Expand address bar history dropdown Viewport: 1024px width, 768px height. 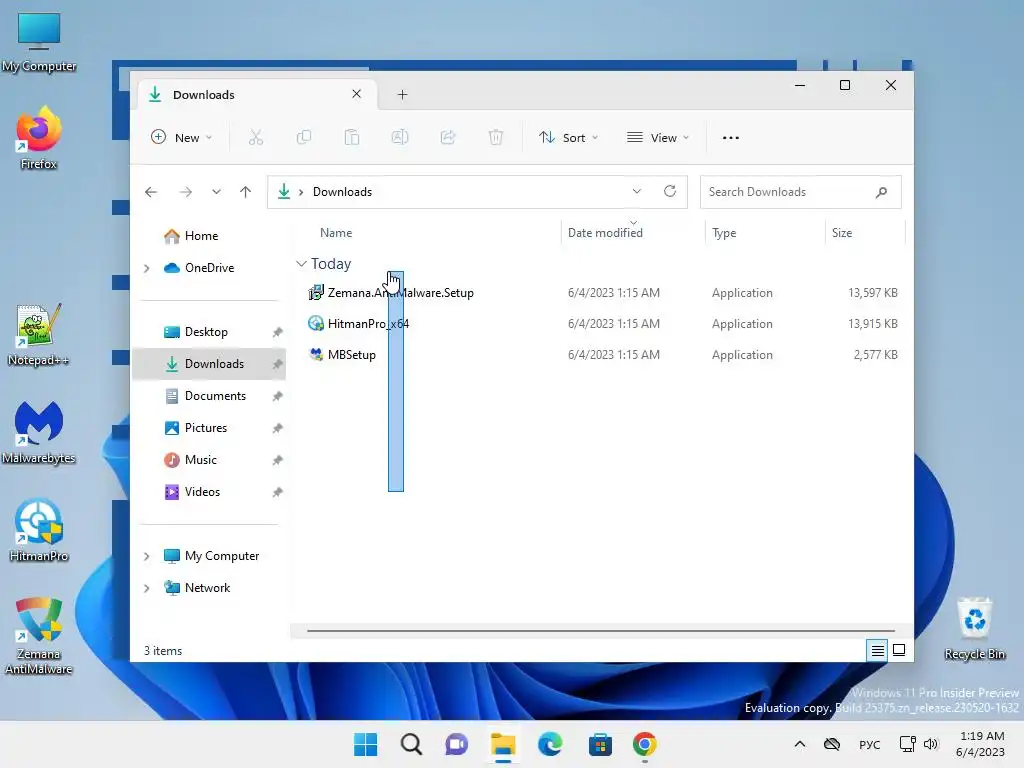click(x=637, y=191)
